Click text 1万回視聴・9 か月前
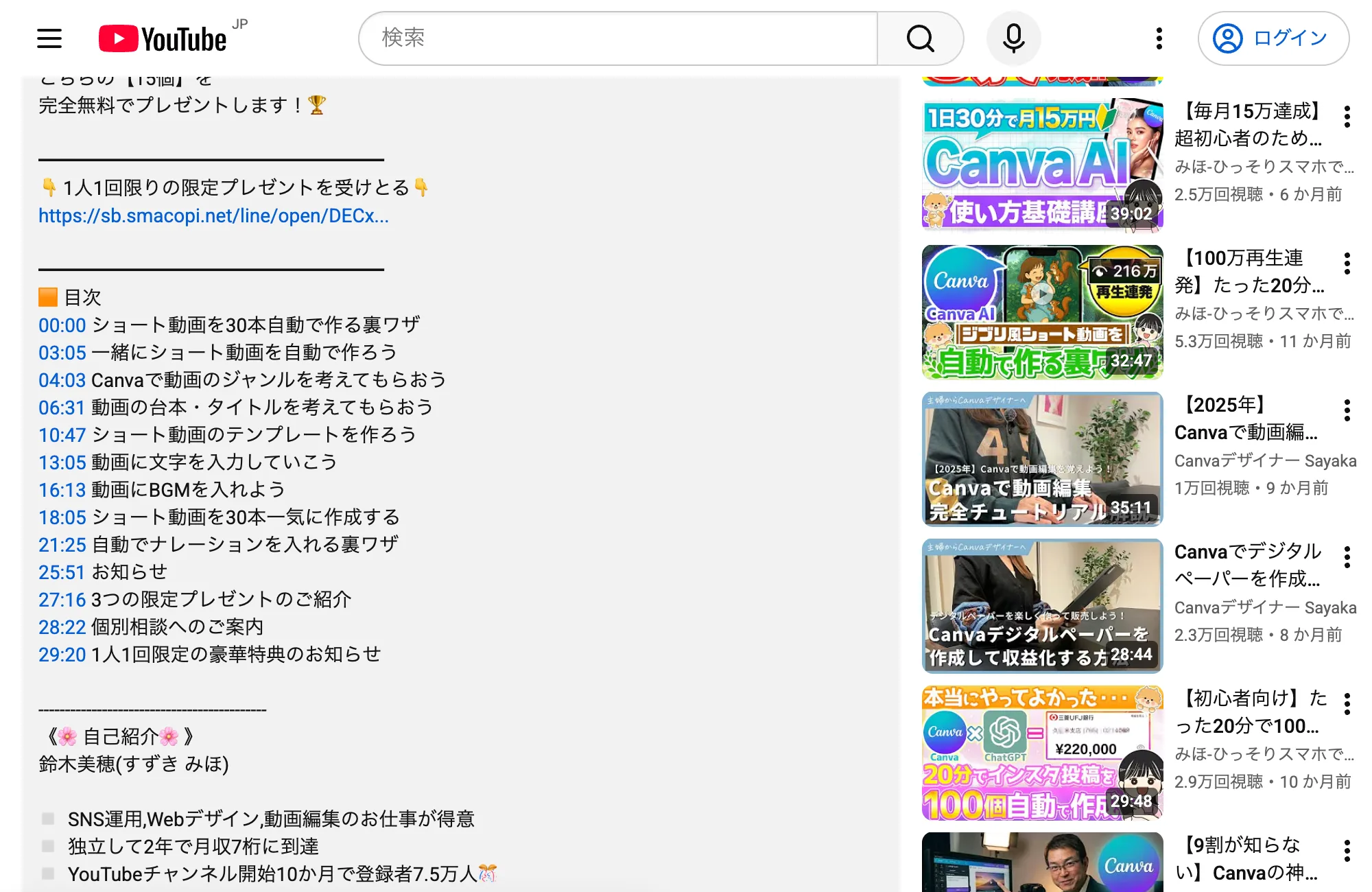Screen dimensions: 1372x892 coord(1251,489)
